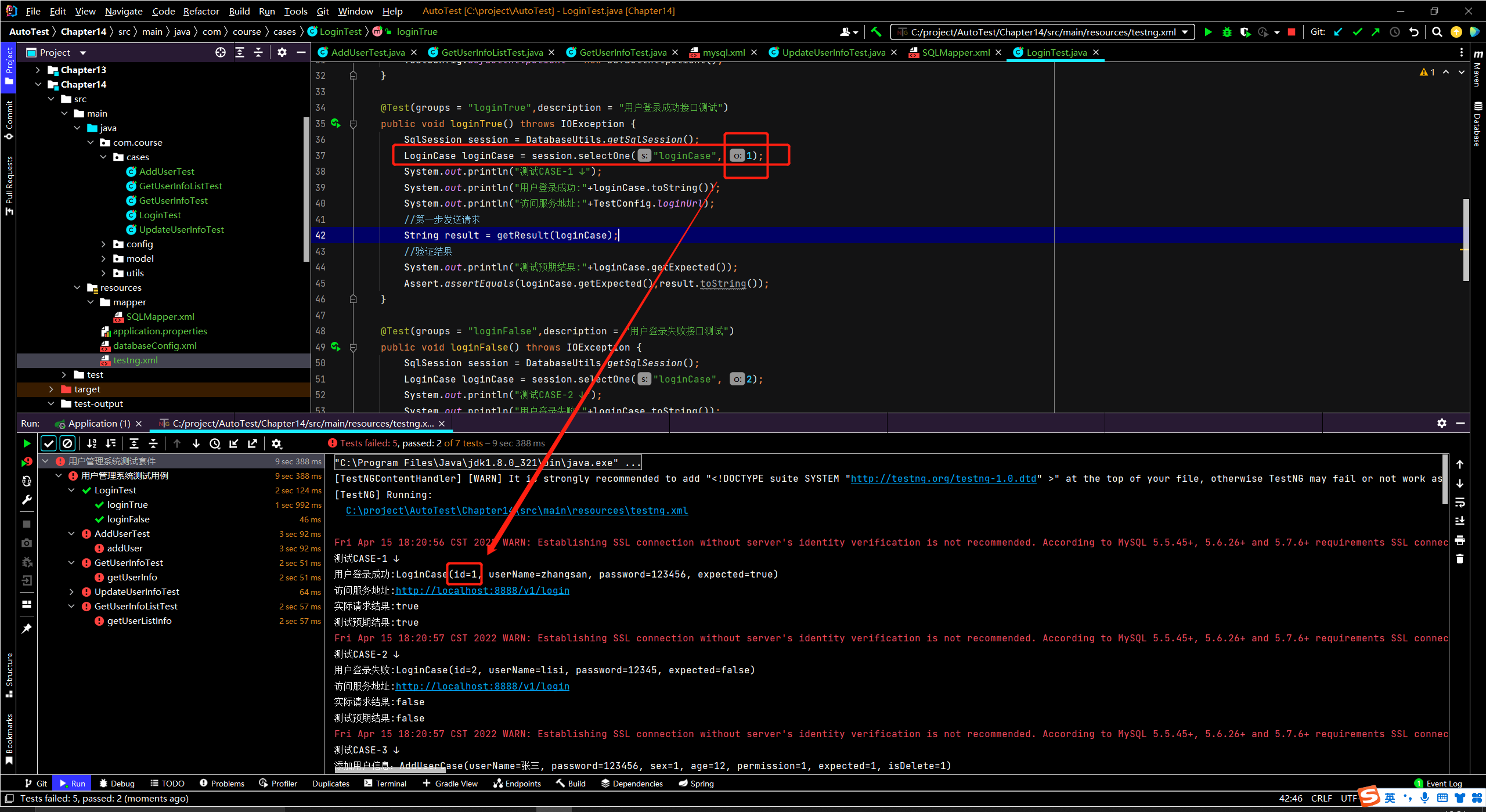Select testng.xml in project tree
Viewport: 1486px width, 812px height.
[135, 360]
